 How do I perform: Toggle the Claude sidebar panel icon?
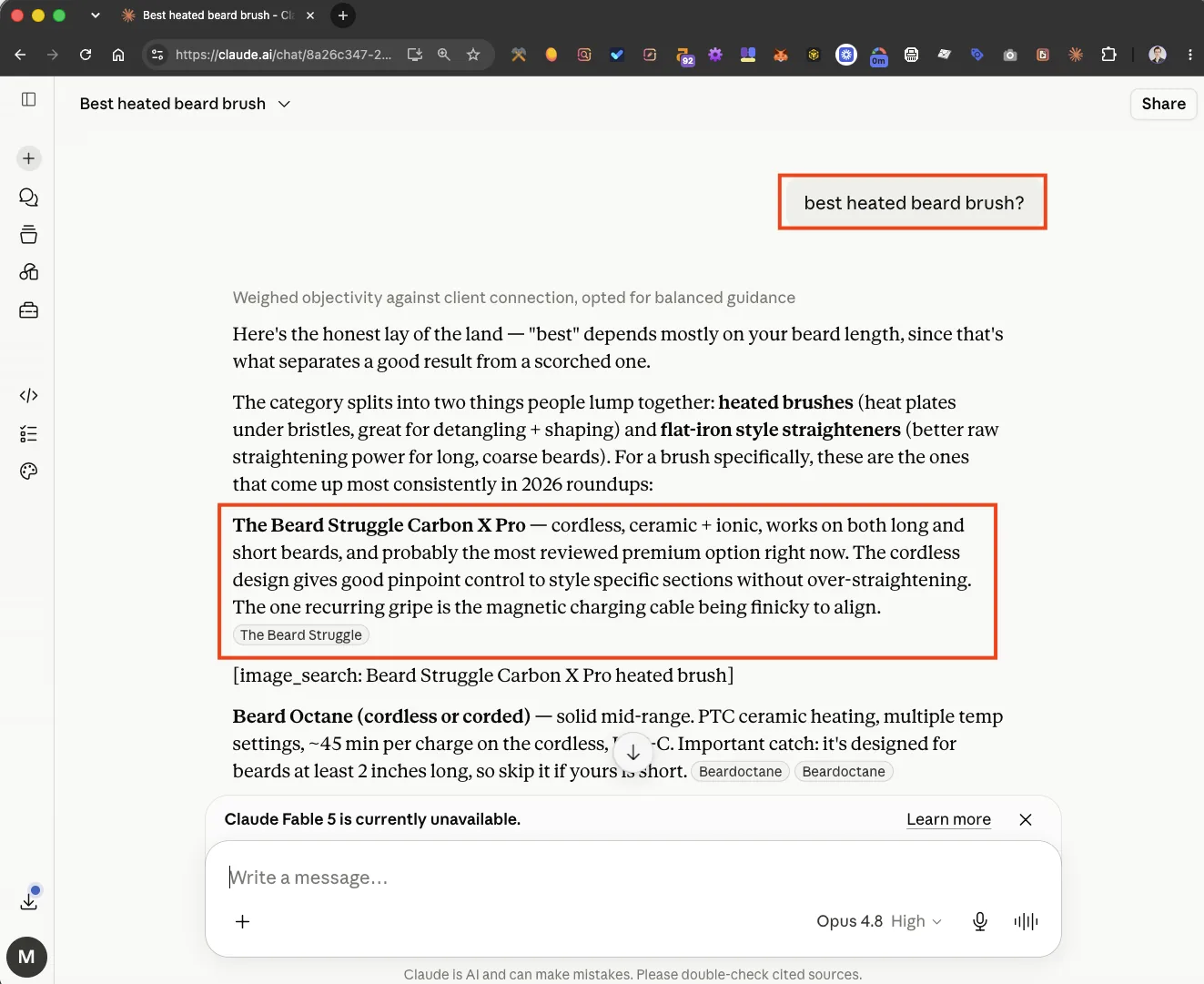tap(29, 99)
